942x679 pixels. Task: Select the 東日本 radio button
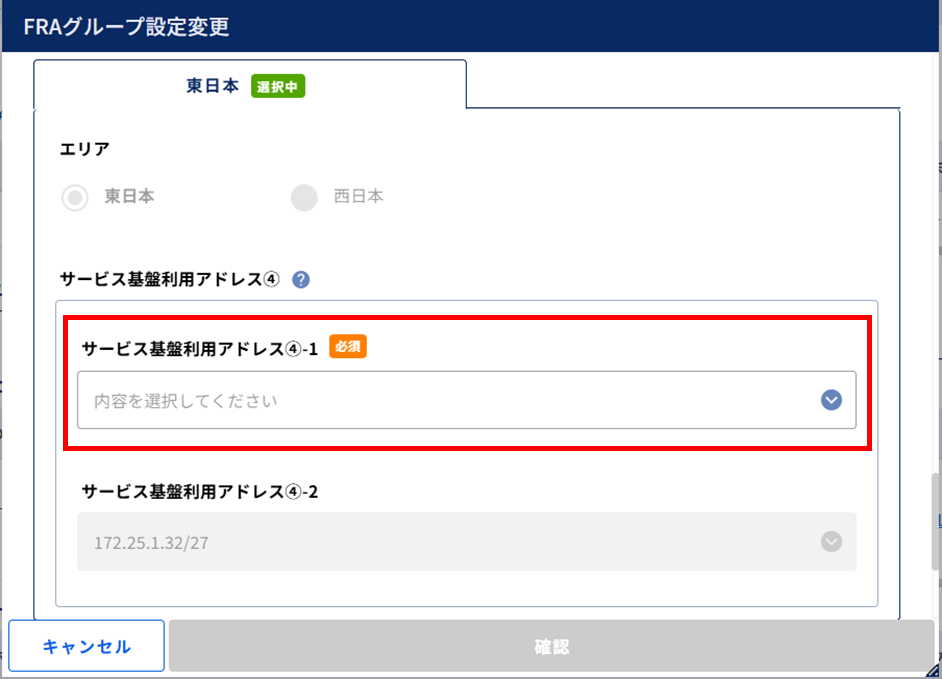[75, 197]
